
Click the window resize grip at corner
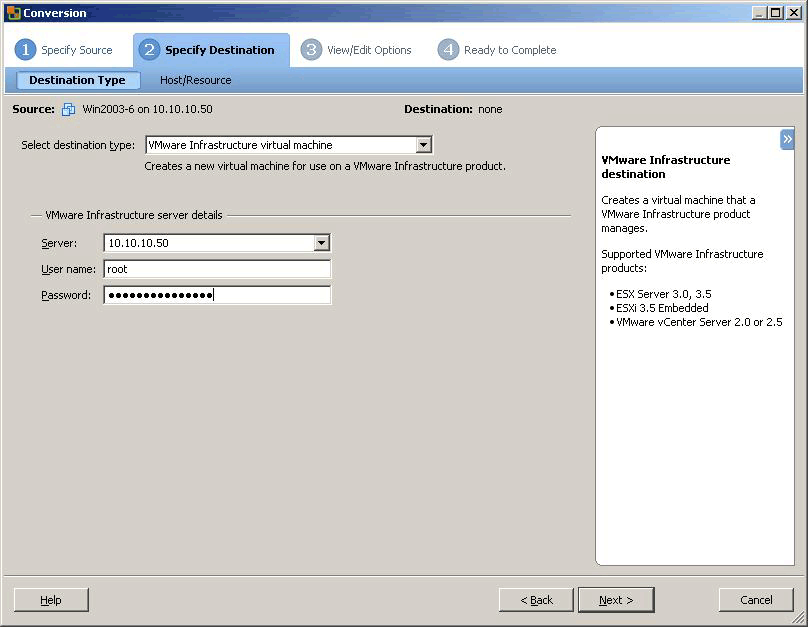tap(798, 617)
